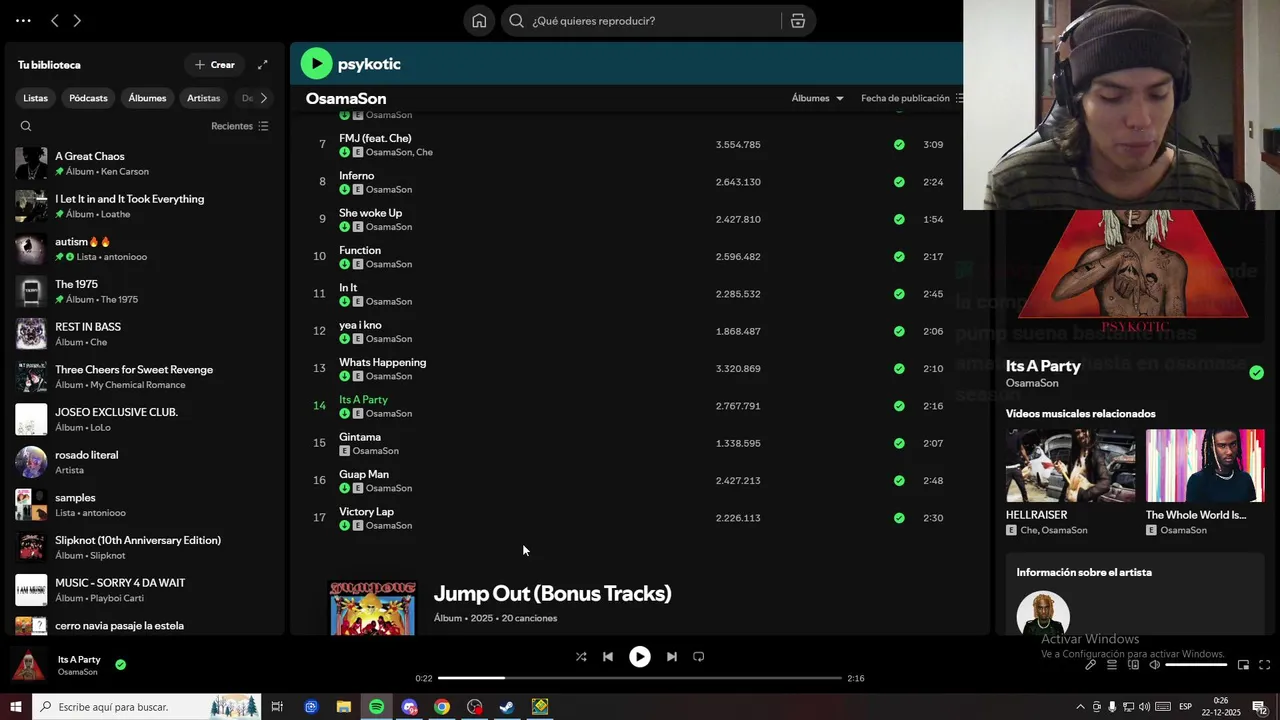Select the Listas filter tab
This screenshot has height=720, width=1280.
pyautogui.click(x=36, y=98)
